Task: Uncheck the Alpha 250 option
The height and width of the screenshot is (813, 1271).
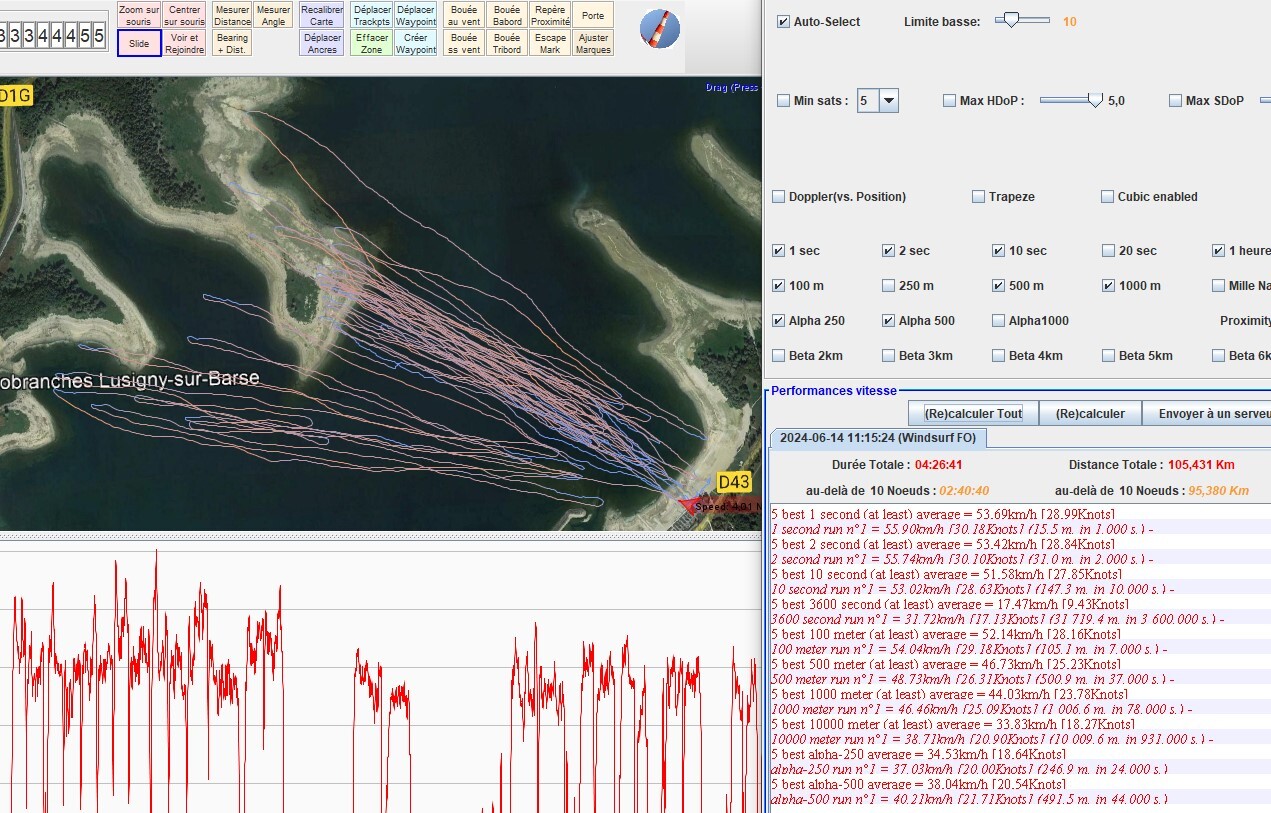Action: pyautogui.click(x=779, y=321)
